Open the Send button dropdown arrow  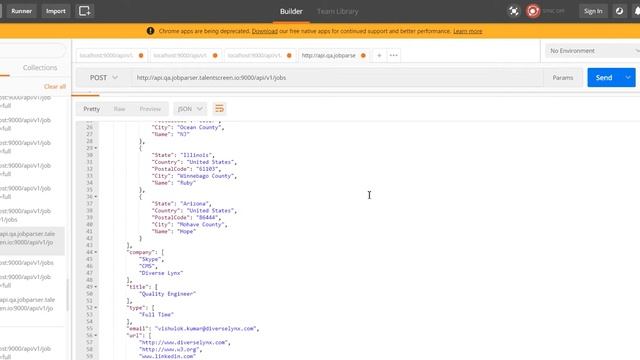[628, 78]
